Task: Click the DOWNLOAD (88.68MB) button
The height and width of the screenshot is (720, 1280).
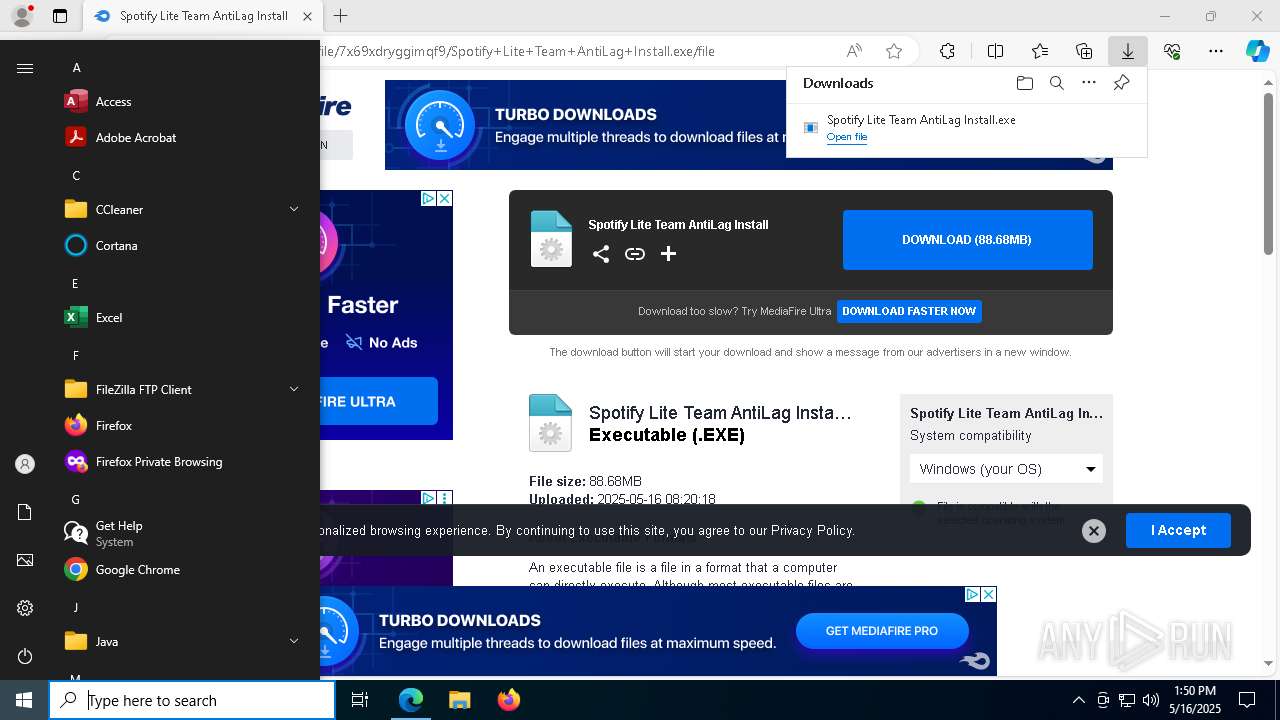Action: coord(967,240)
